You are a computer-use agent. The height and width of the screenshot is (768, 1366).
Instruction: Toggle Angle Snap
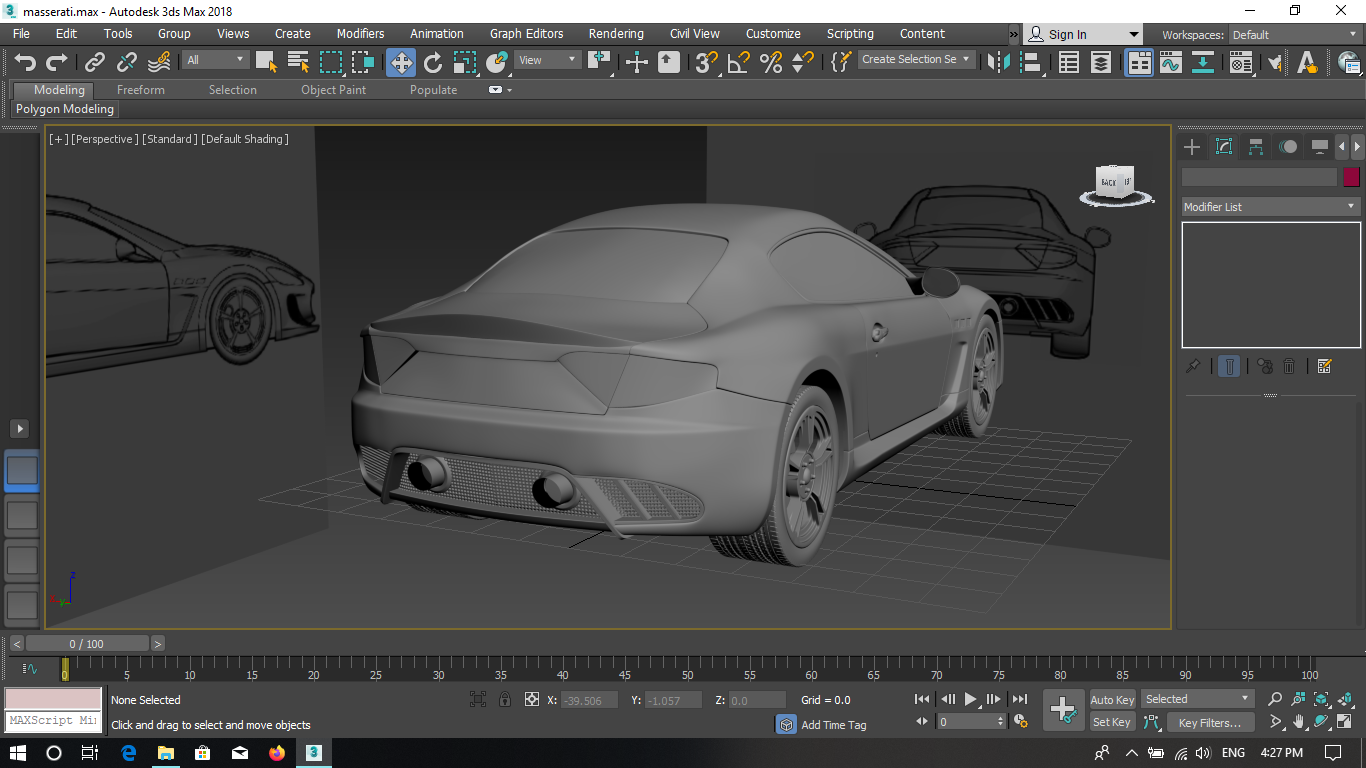(x=739, y=63)
